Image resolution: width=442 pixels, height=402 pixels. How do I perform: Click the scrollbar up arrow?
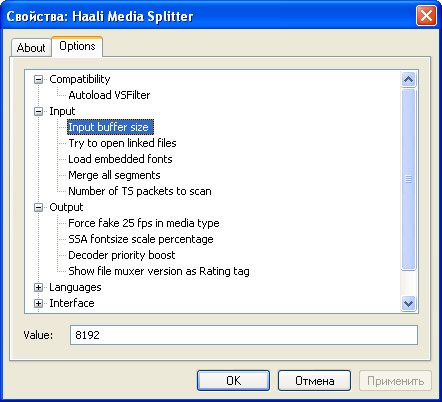tap(408, 80)
